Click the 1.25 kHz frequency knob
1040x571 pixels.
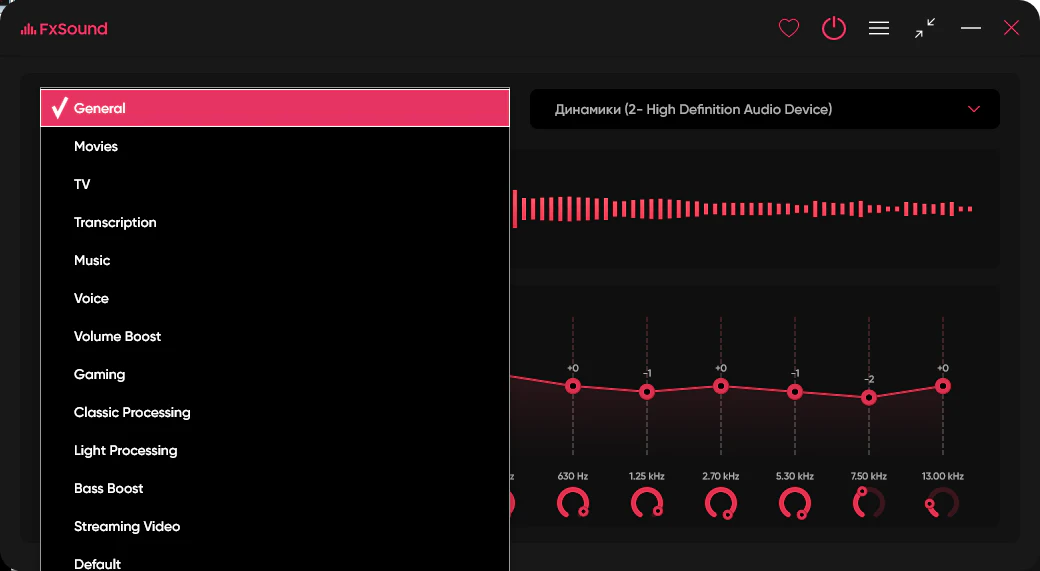[x=647, y=503]
